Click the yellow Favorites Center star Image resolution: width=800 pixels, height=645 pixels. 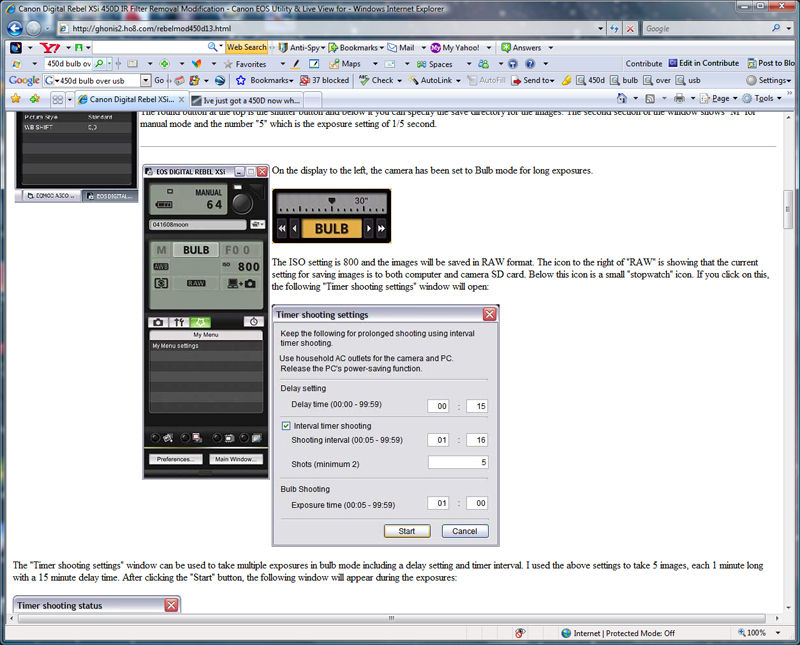(16, 98)
